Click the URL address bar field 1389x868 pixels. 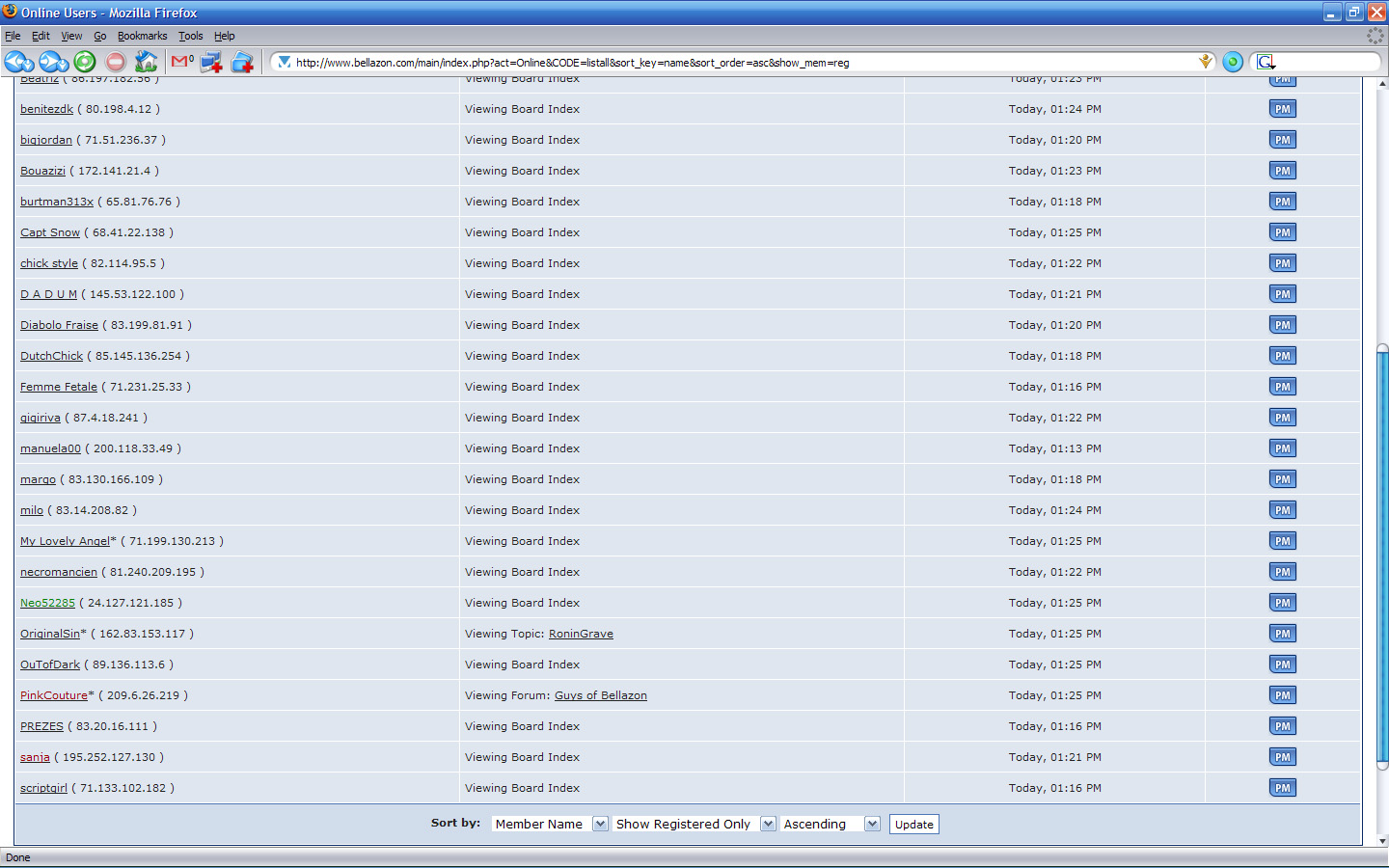click(x=733, y=63)
